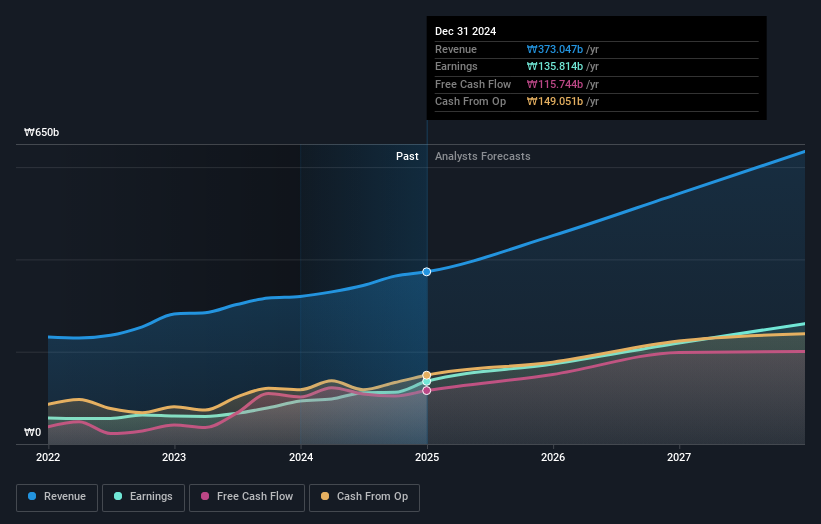Click the ₩650b y-axis label

[41, 132]
